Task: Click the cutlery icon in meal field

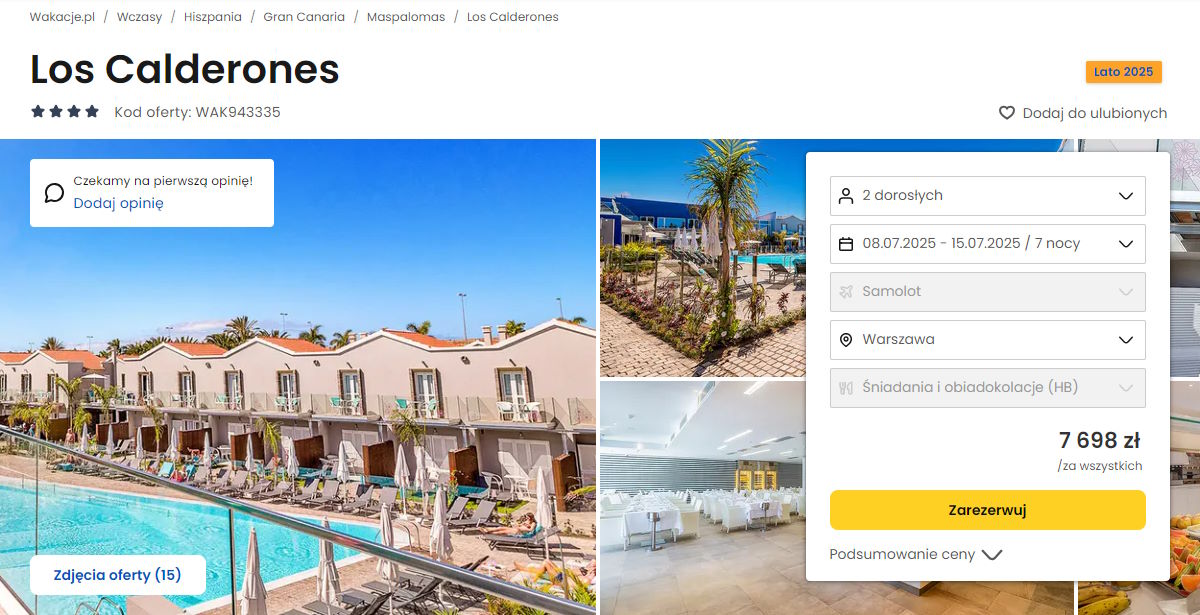Action: (x=846, y=388)
